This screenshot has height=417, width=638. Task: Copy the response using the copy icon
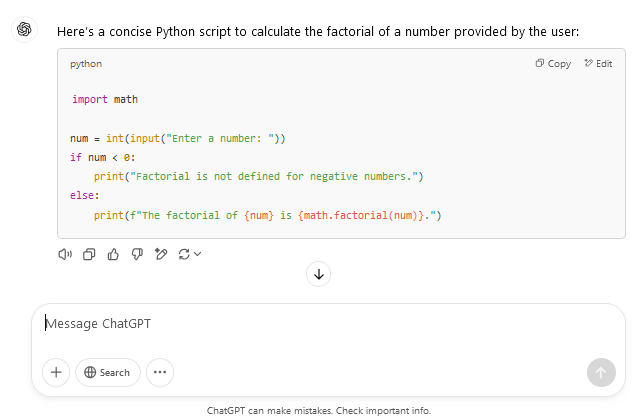(x=89, y=254)
